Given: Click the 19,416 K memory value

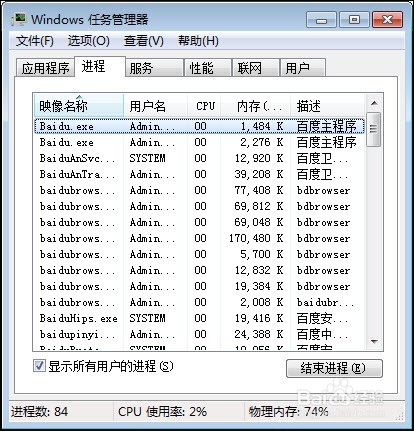Looking at the screenshot, I should click(x=259, y=318).
